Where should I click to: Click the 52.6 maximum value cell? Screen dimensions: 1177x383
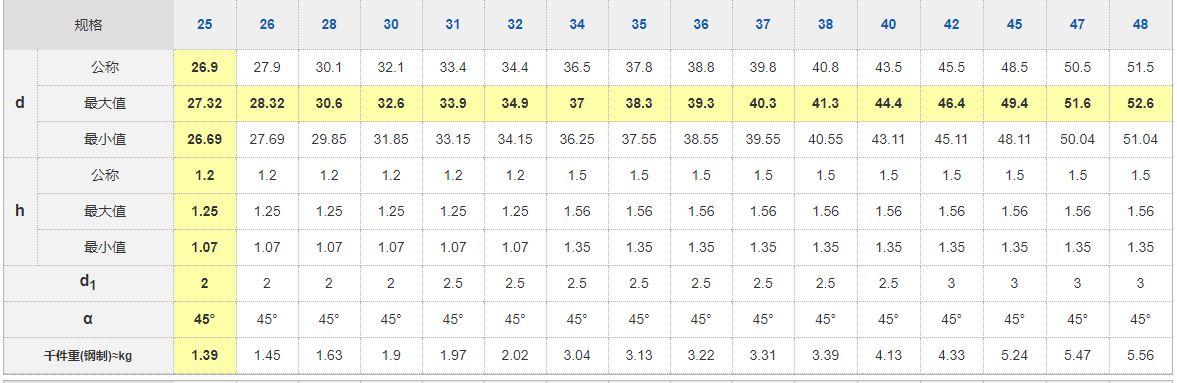pyautogui.click(x=1140, y=104)
